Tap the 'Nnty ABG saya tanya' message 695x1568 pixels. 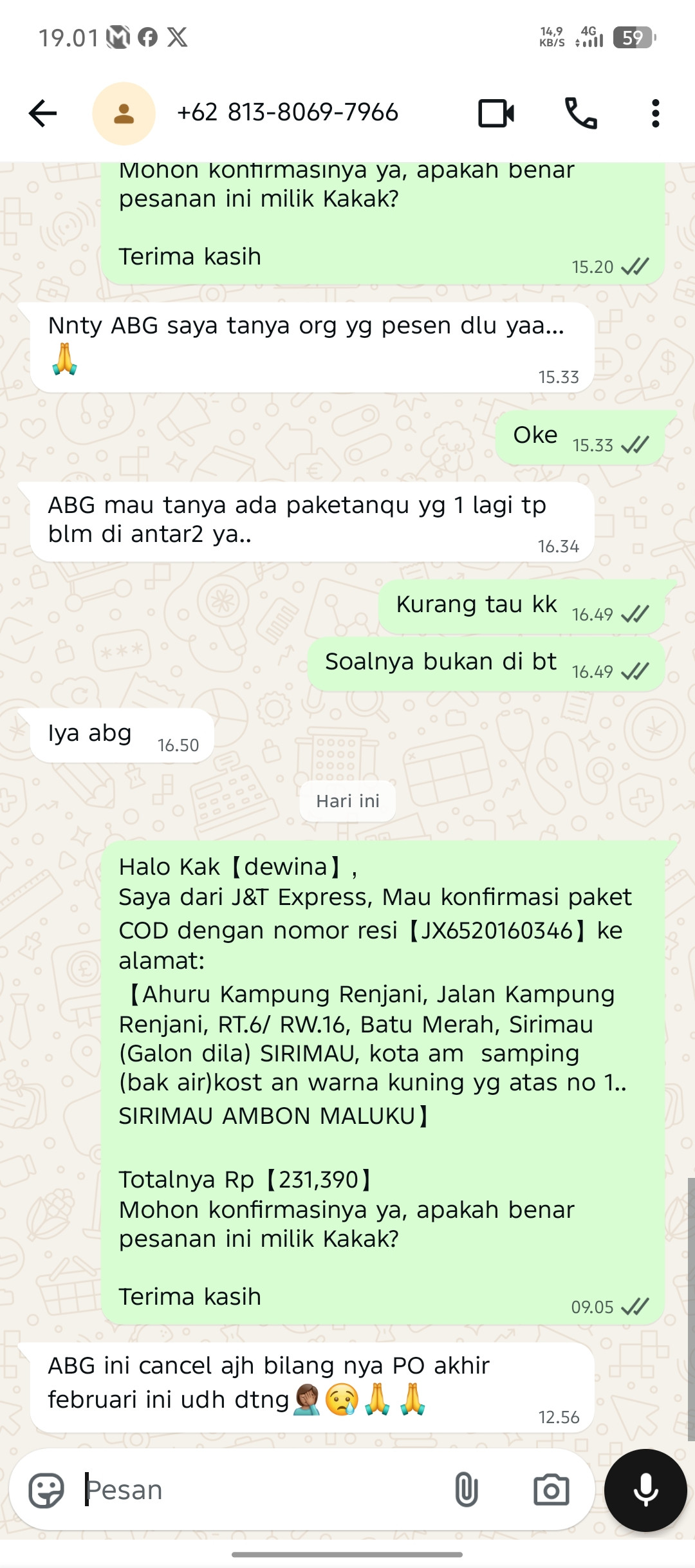[x=312, y=348]
